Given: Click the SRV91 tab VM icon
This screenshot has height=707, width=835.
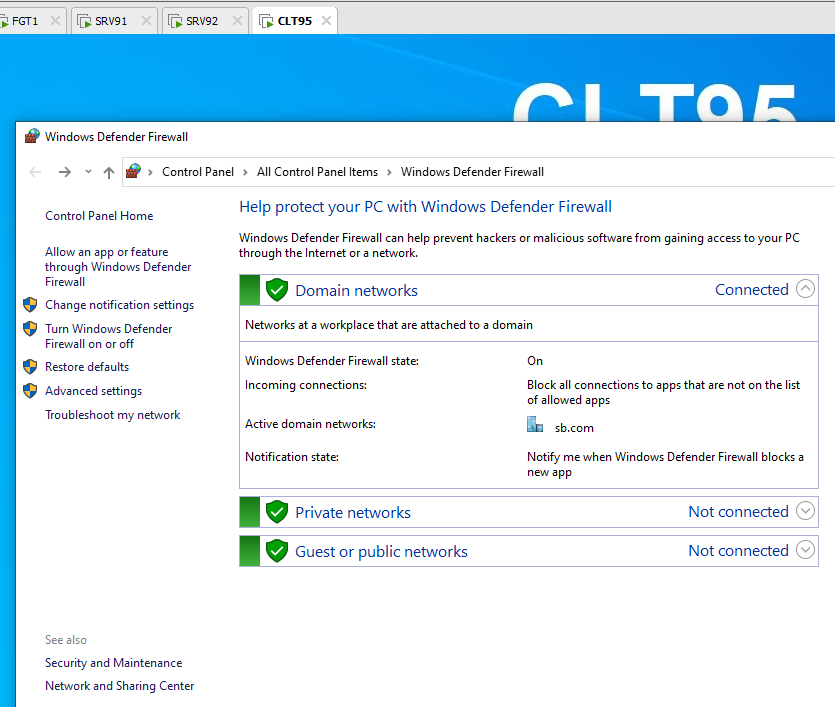Looking at the screenshot, I should click(84, 21).
